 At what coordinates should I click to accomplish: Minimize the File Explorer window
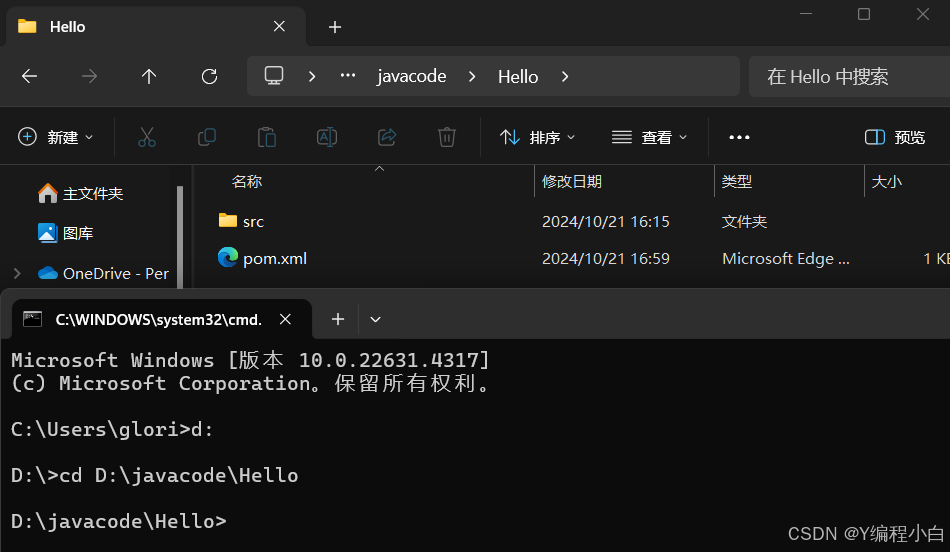(806, 14)
